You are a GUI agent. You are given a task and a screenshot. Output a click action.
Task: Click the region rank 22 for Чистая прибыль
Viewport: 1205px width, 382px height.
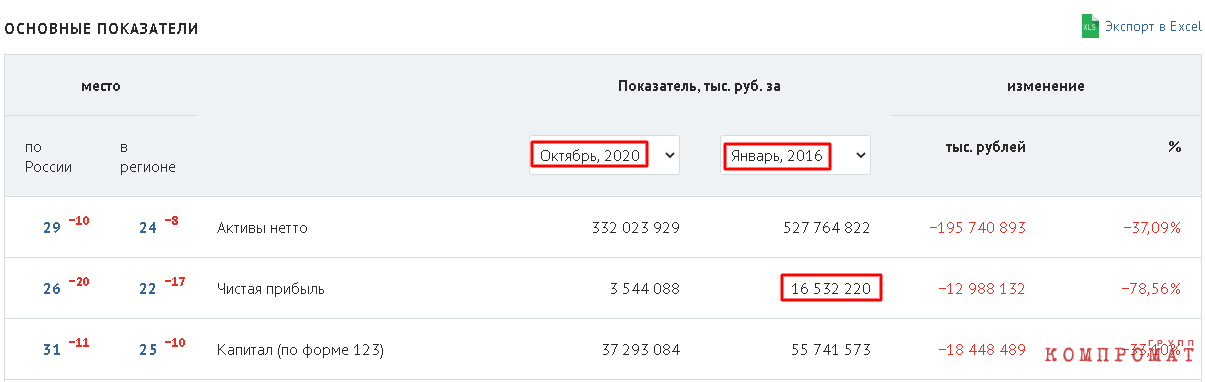[x=148, y=289]
